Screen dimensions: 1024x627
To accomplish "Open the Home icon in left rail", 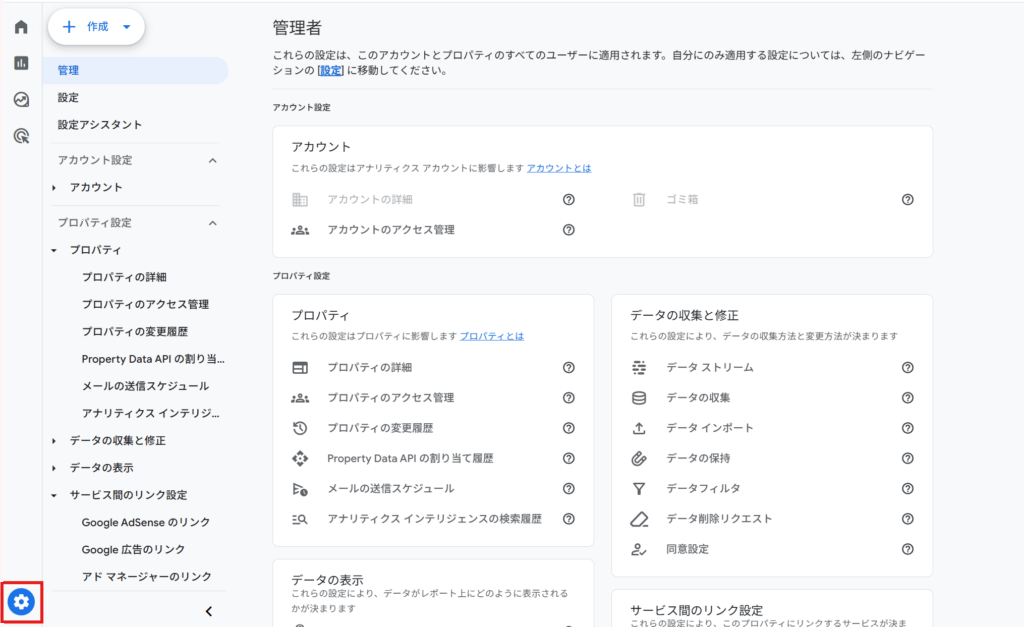I will [21, 27].
